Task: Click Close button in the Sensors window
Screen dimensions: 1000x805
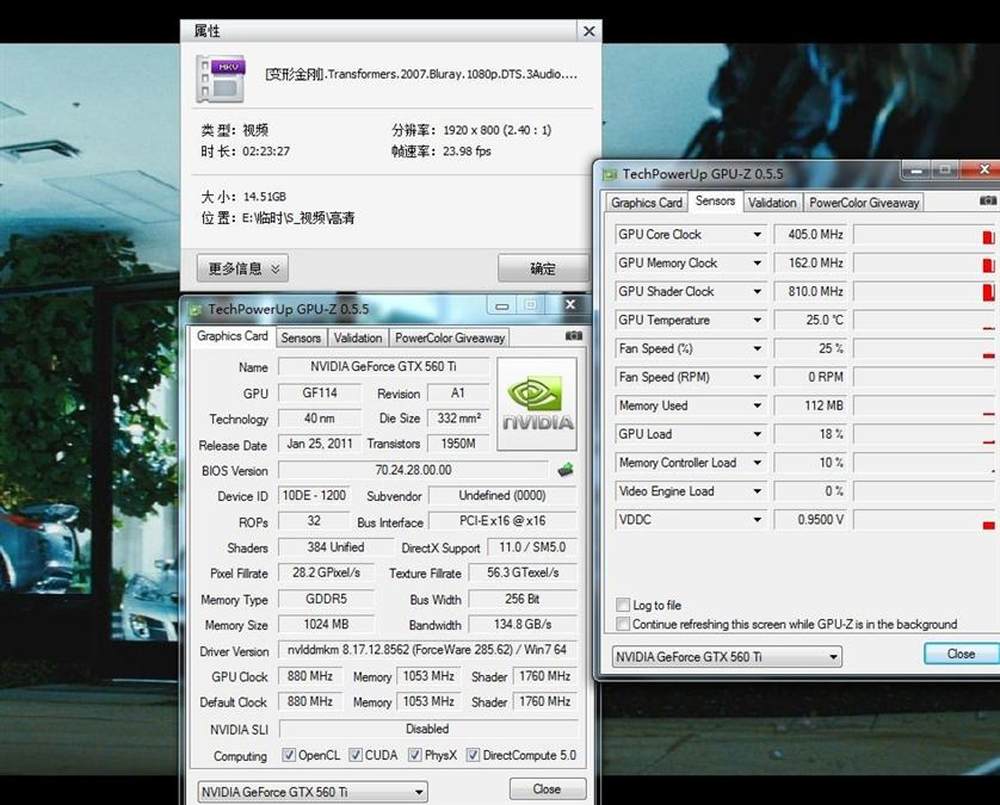Action: pyautogui.click(x=960, y=654)
